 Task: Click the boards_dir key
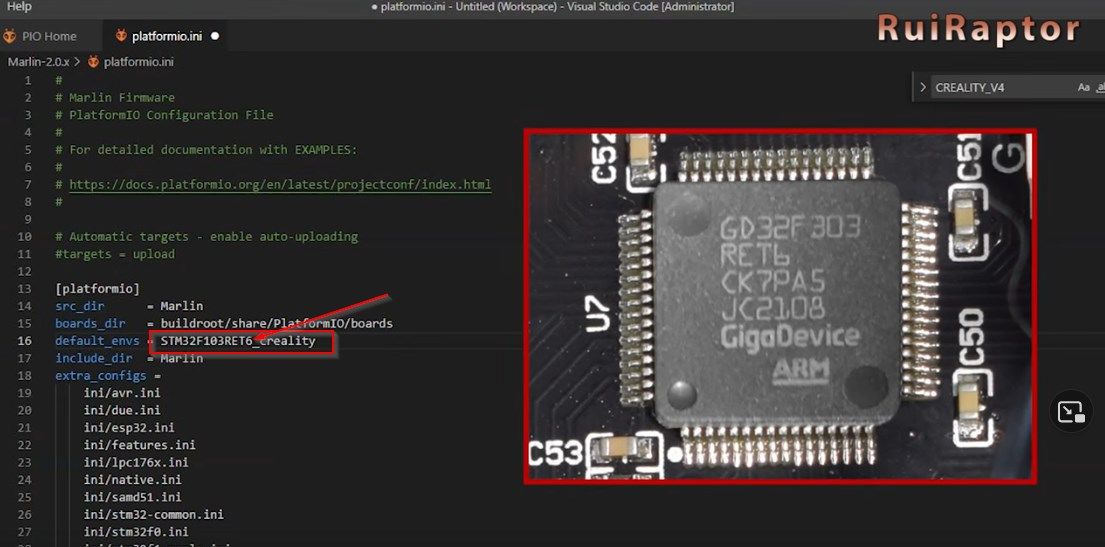click(x=90, y=324)
